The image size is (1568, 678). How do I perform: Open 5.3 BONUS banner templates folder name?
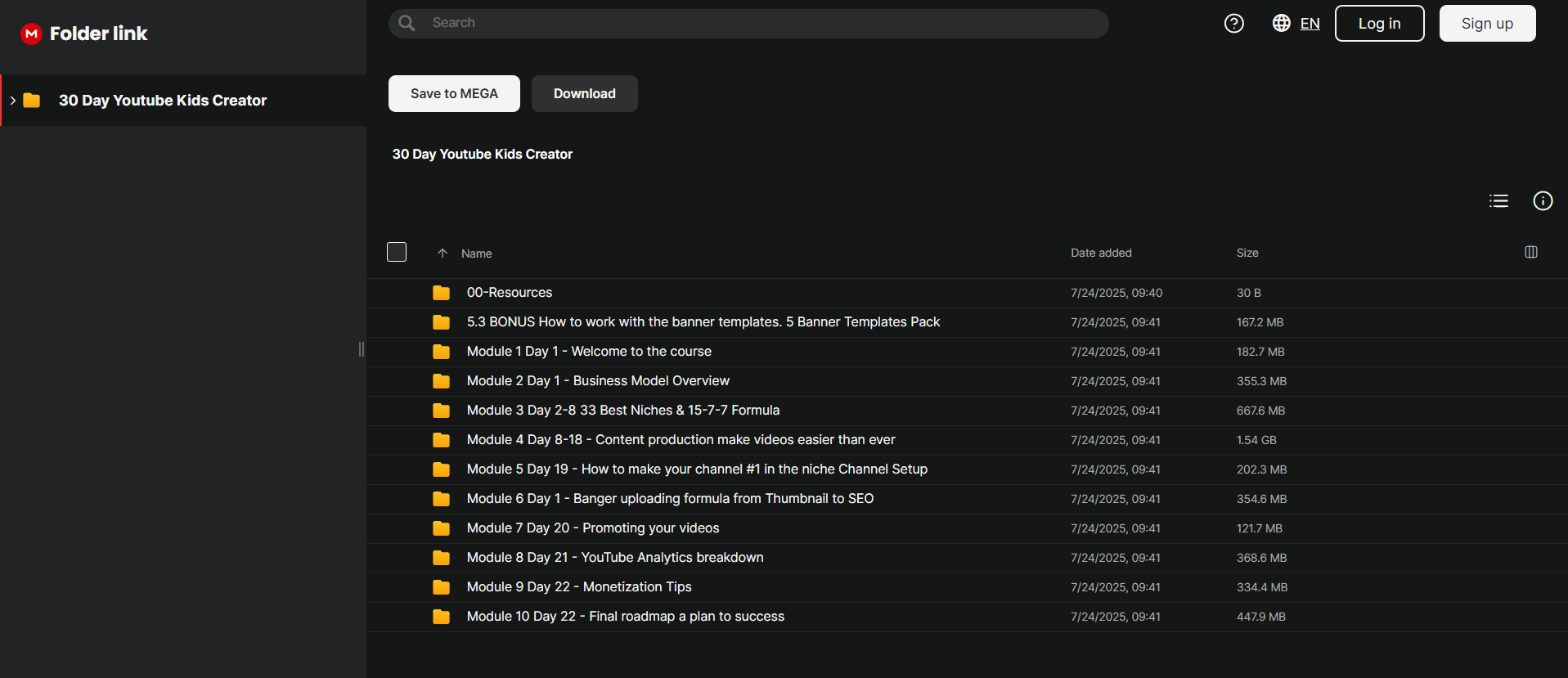[x=703, y=322]
